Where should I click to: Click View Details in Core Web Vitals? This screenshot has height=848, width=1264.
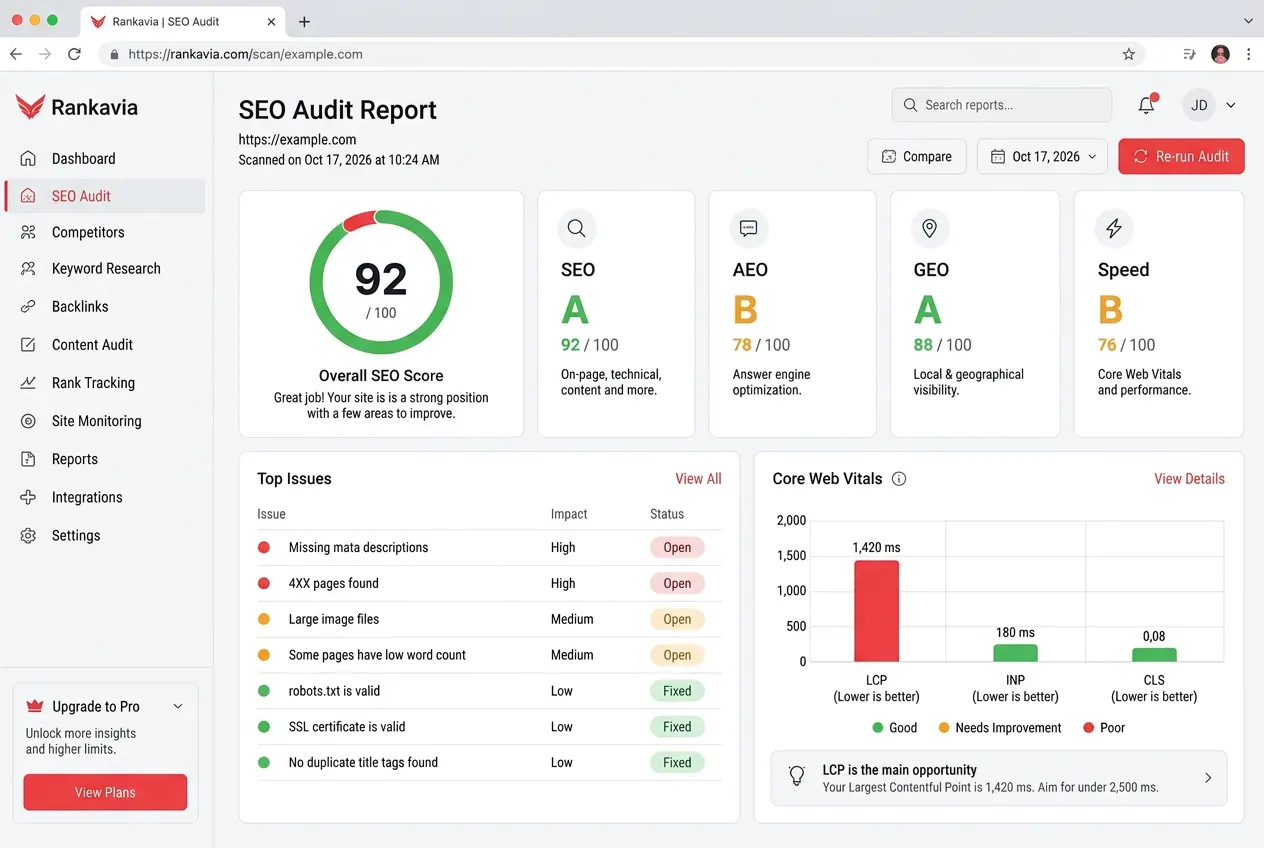tap(1189, 478)
